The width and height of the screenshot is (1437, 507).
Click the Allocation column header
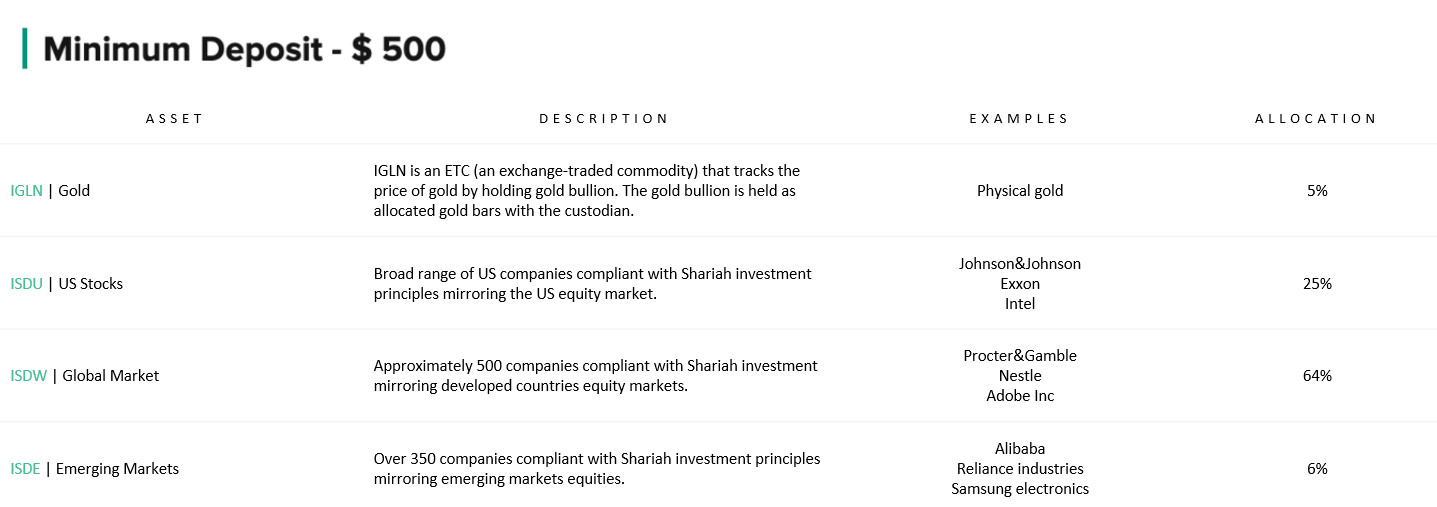[1316, 118]
